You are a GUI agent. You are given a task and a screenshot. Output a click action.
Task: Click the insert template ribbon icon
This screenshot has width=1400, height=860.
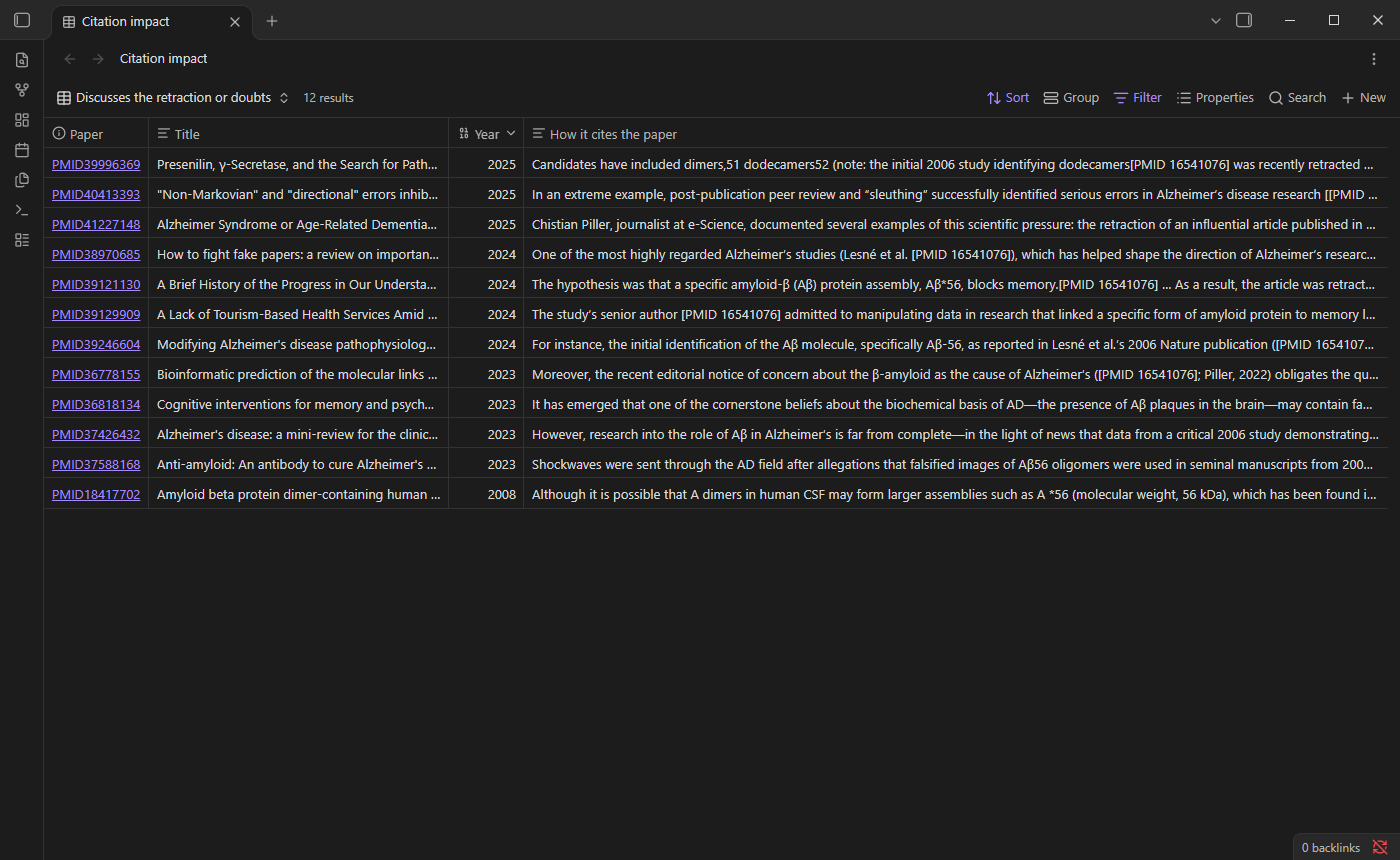pos(22,180)
